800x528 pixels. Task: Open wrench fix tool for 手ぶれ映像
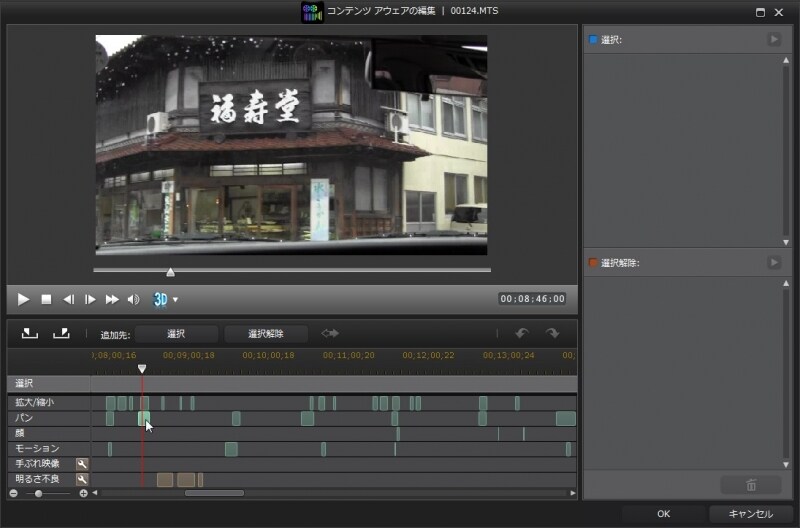pyautogui.click(x=82, y=464)
